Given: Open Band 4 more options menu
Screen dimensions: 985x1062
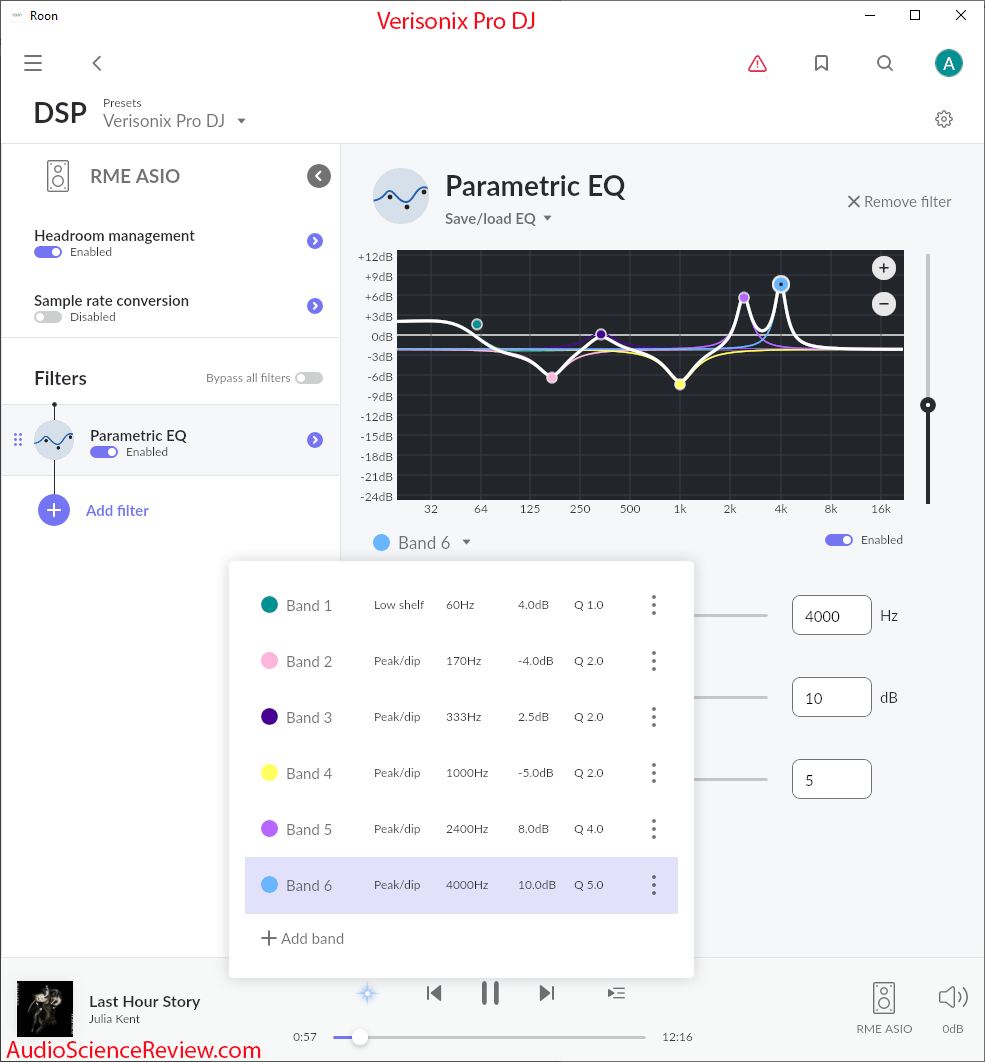Looking at the screenshot, I should point(654,773).
